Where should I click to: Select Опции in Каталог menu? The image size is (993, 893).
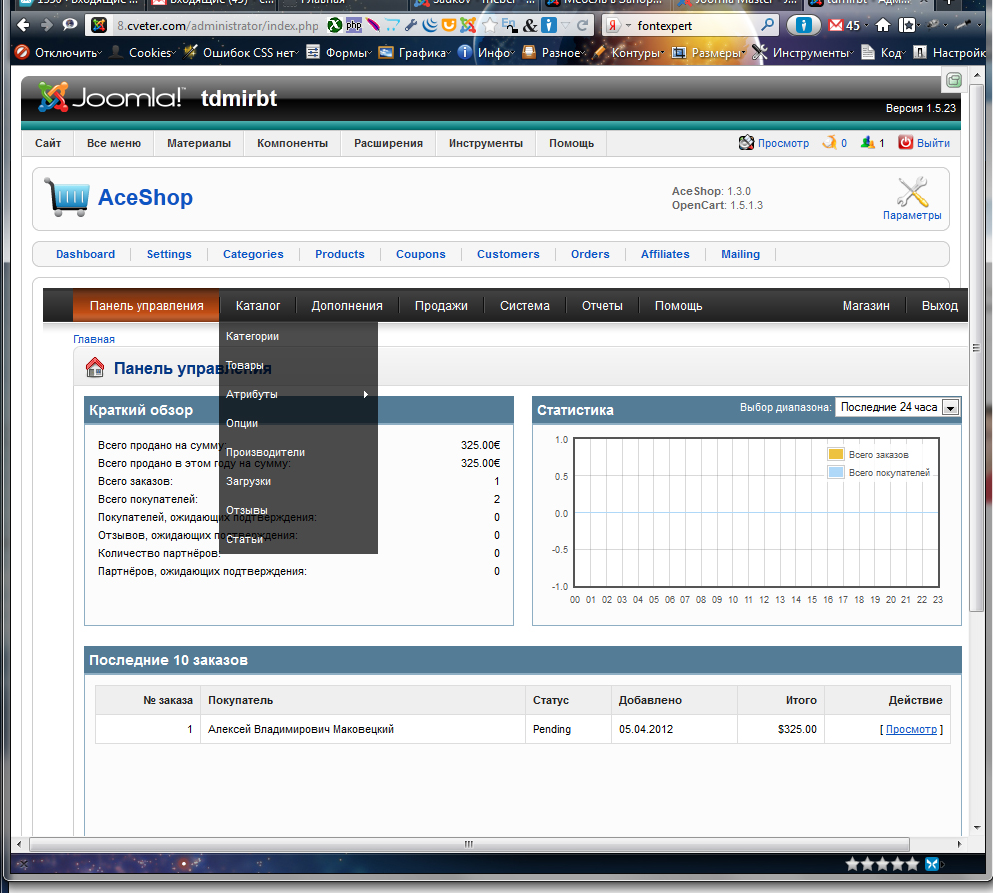pyautogui.click(x=298, y=423)
